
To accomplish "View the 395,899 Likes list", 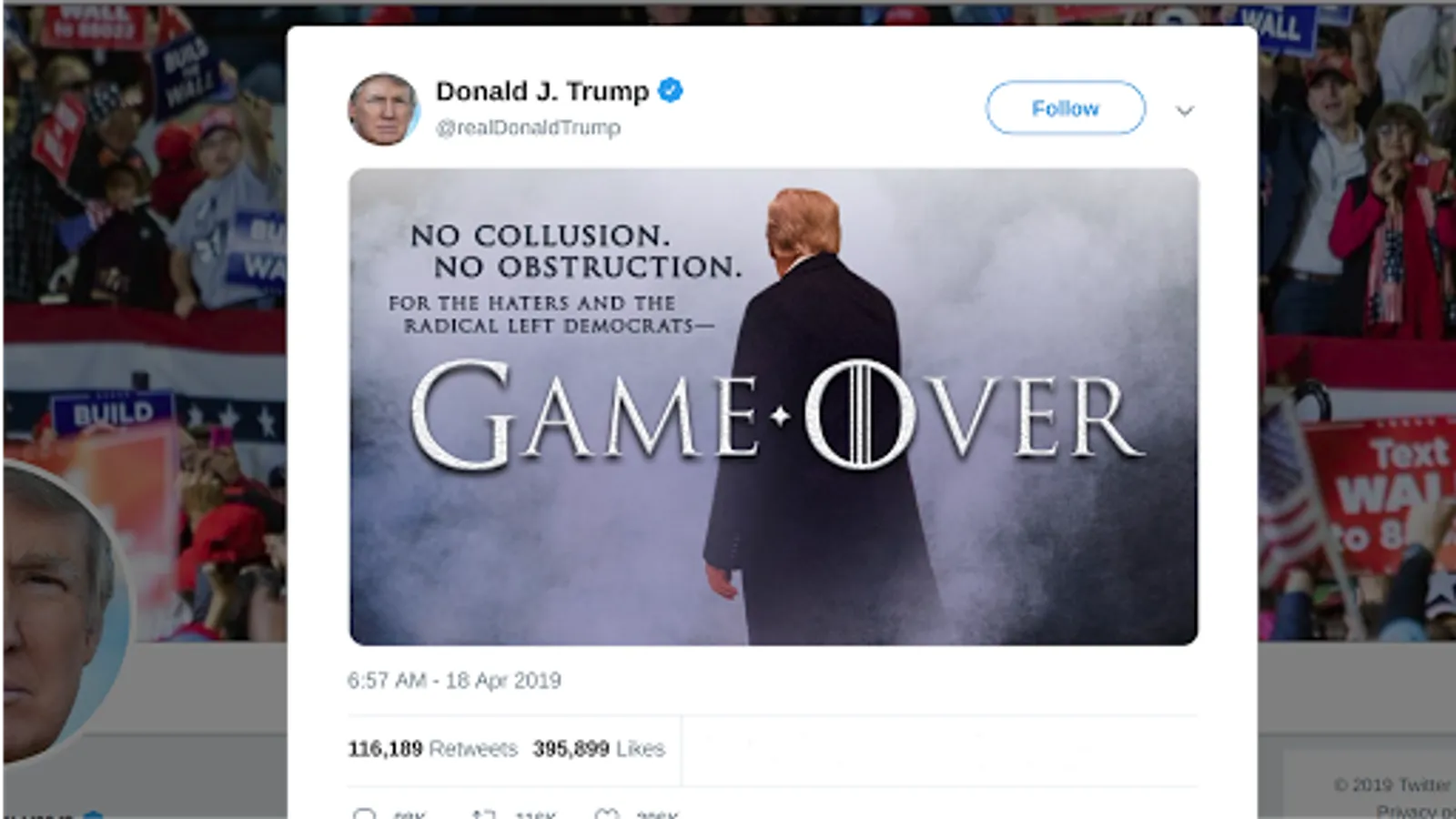I will [x=599, y=749].
